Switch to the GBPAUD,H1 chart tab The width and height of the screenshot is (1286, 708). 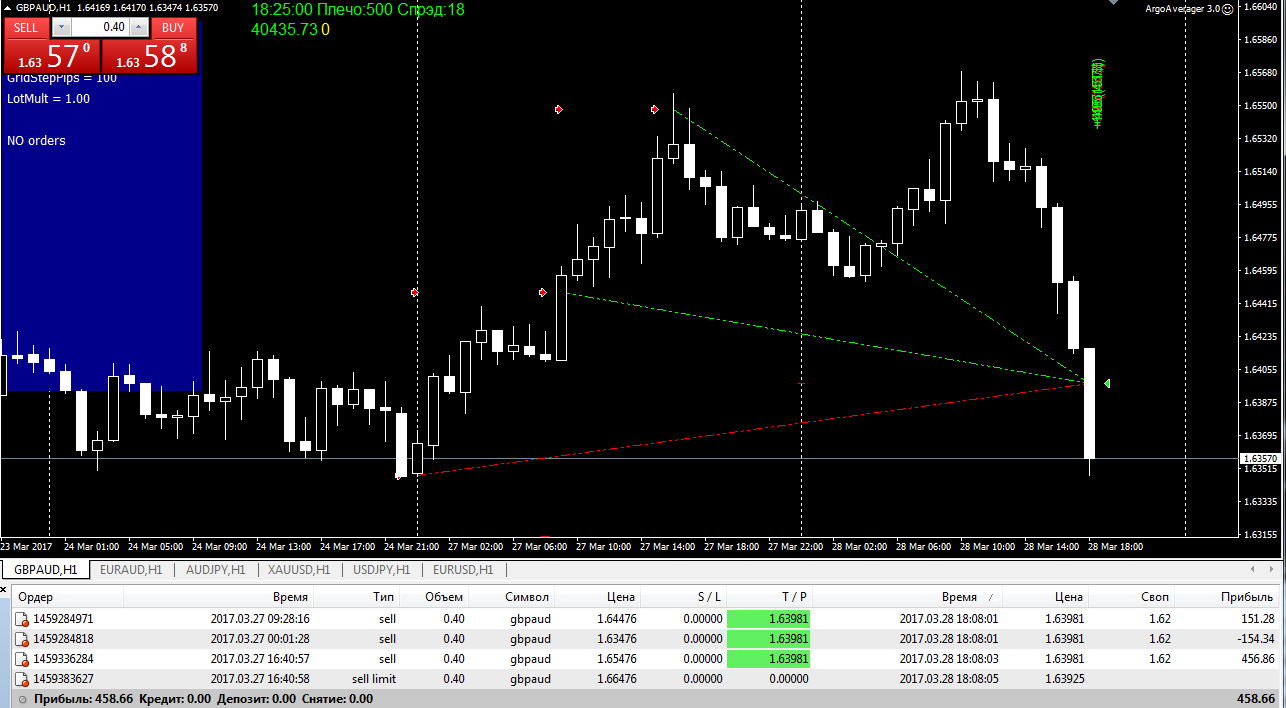click(46, 570)
